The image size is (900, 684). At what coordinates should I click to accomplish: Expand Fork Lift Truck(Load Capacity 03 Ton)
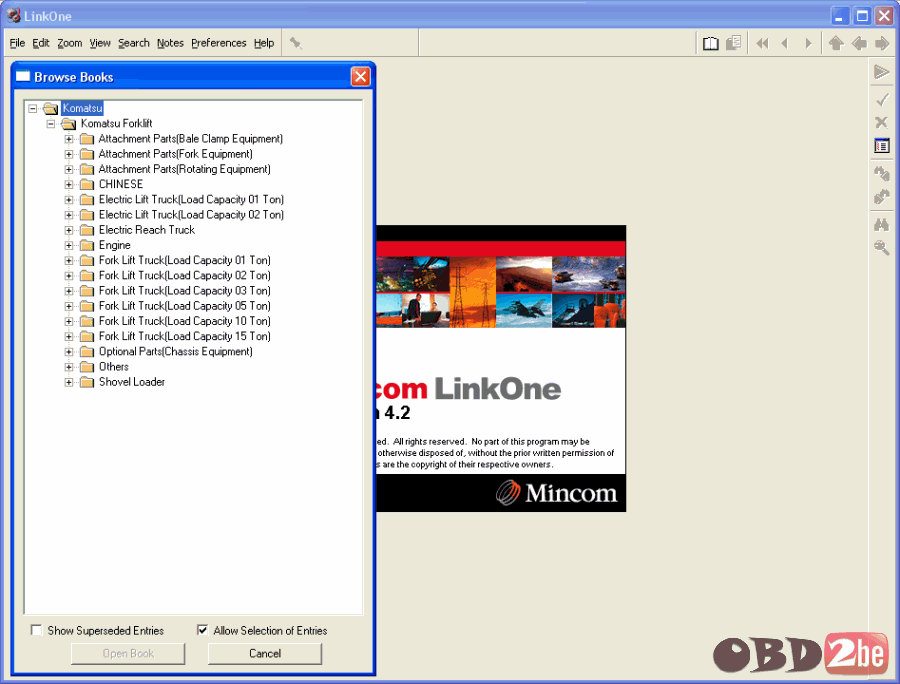click(x=69, y=291)
